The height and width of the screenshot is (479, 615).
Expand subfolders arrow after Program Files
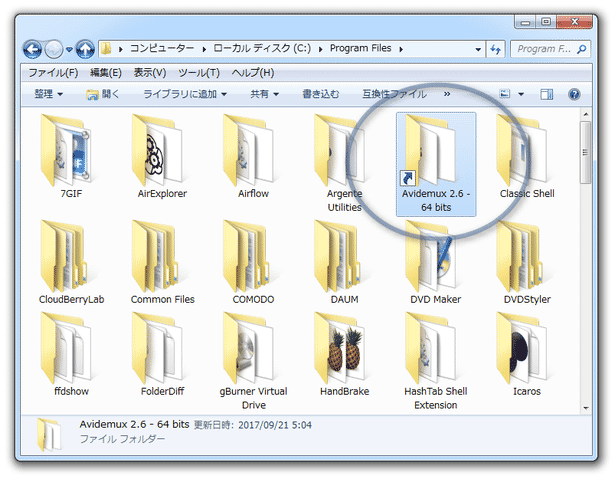[x=401, y=49]
